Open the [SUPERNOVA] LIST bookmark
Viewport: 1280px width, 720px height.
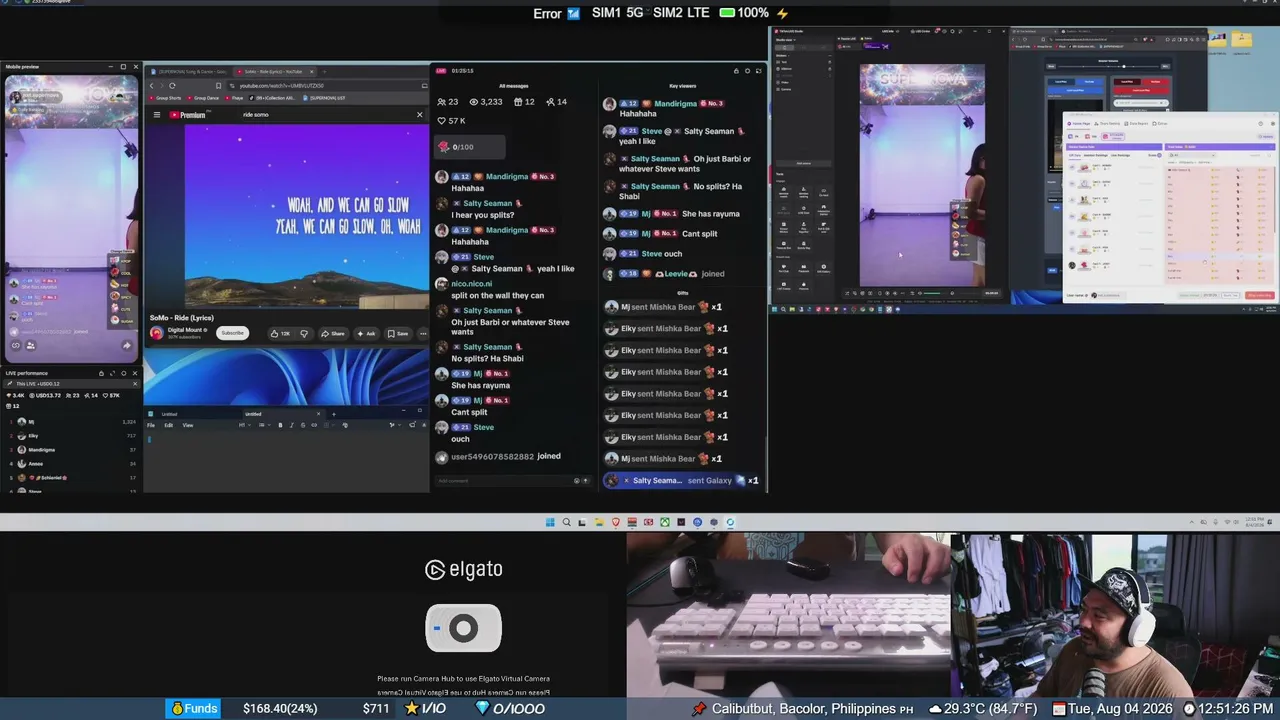[x=323, y=98]
